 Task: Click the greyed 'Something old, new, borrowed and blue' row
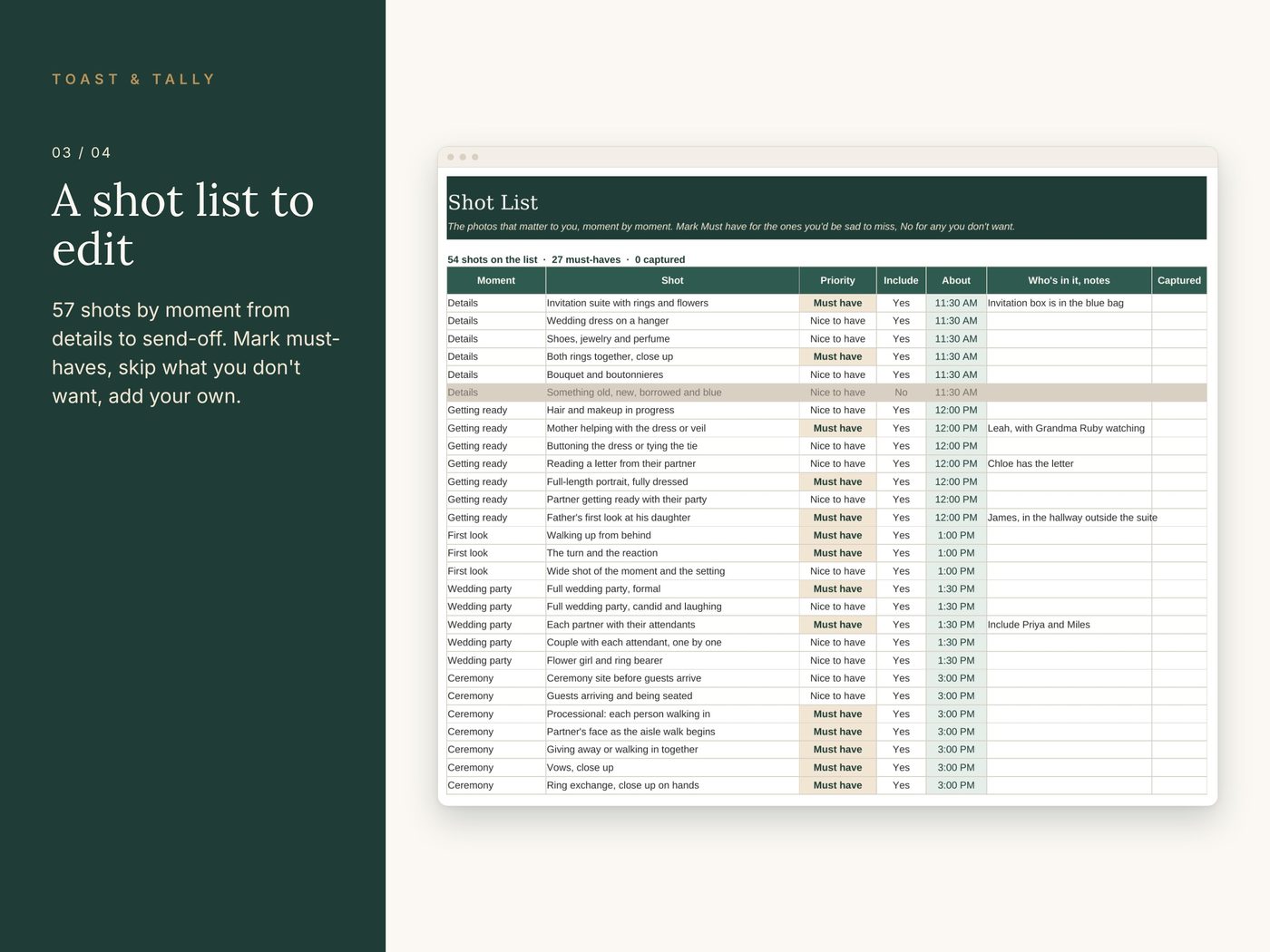point(826,393)
